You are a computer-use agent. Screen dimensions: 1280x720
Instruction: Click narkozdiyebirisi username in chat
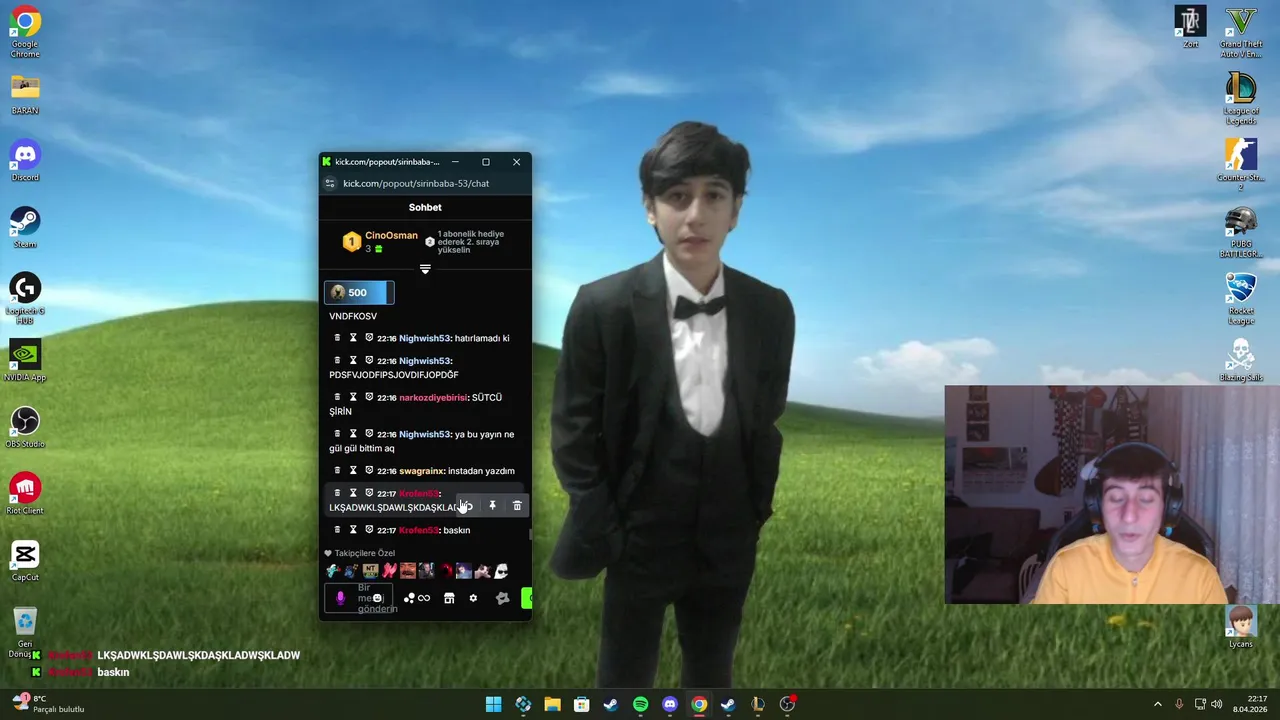tap(433, 397)
